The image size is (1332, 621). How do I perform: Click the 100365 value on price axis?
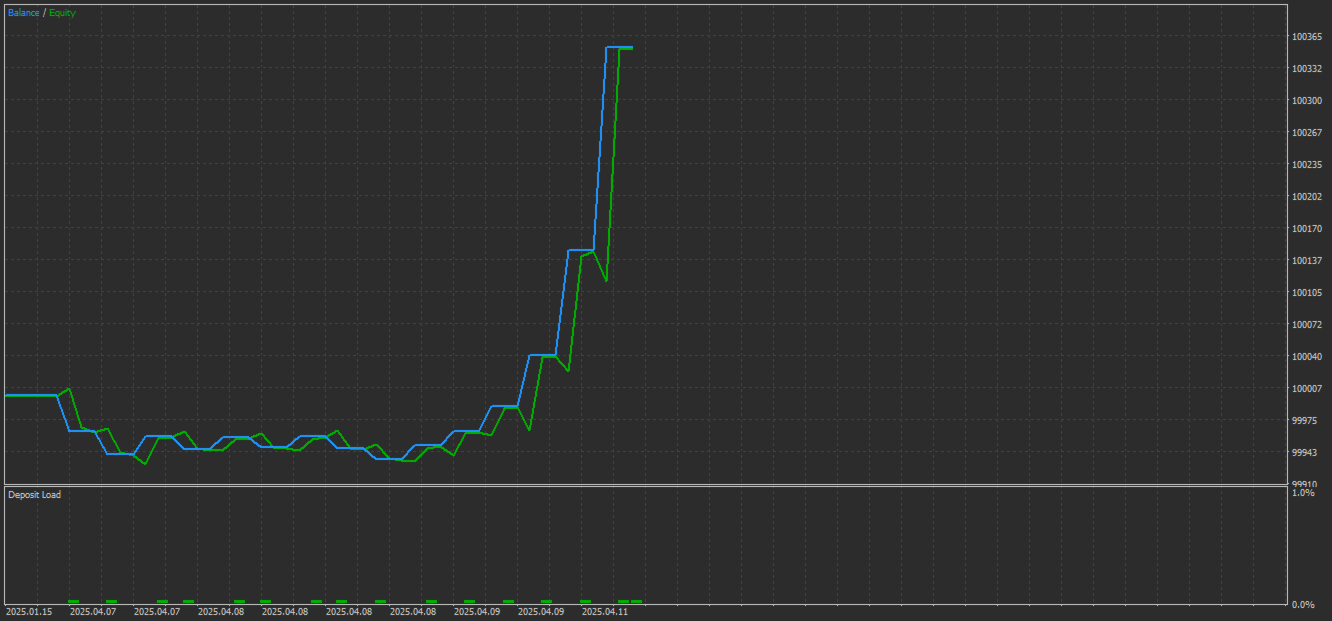[x=1307, y=37]
